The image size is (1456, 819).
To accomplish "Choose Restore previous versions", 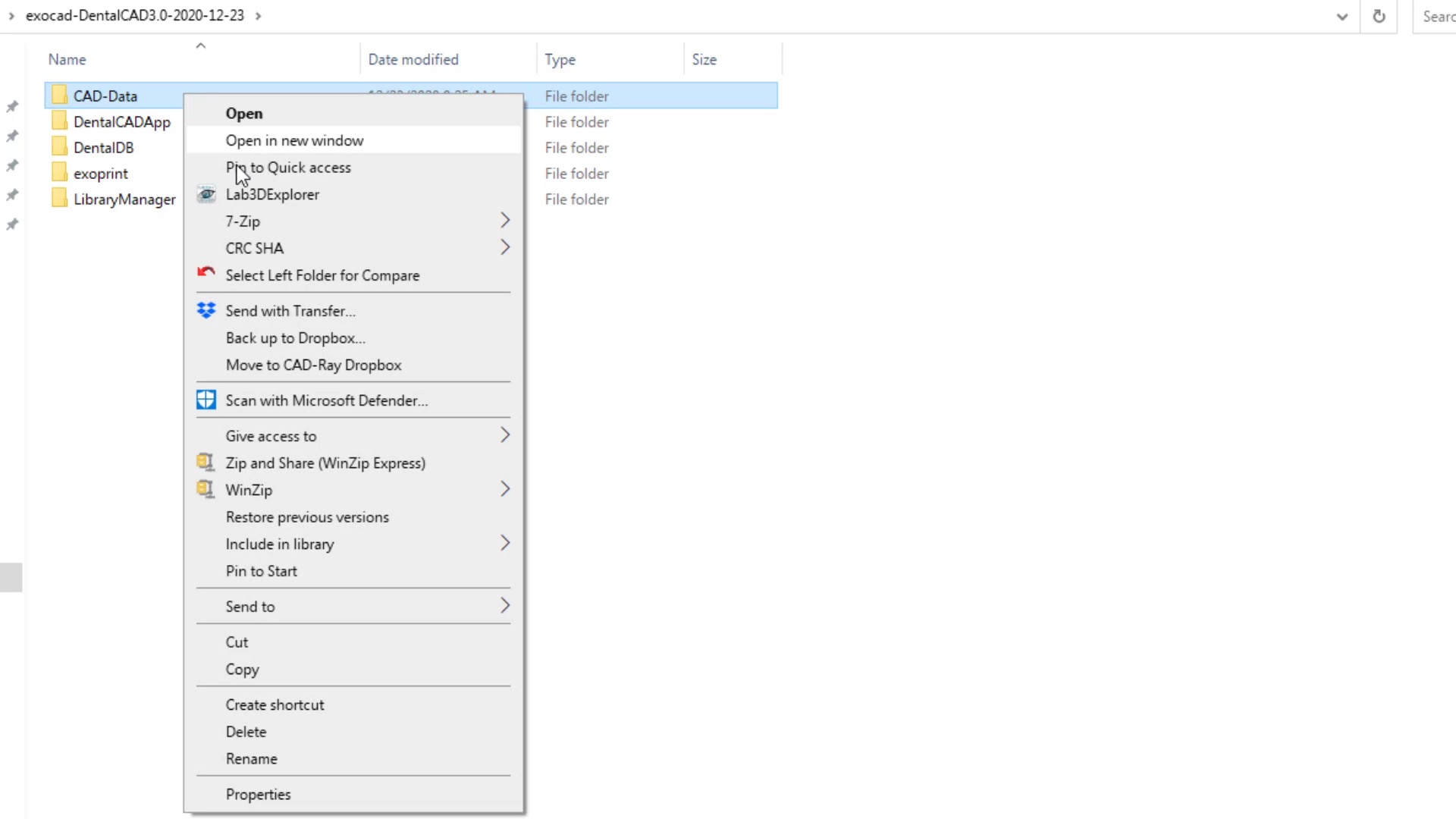I will (x=353, y=517).
